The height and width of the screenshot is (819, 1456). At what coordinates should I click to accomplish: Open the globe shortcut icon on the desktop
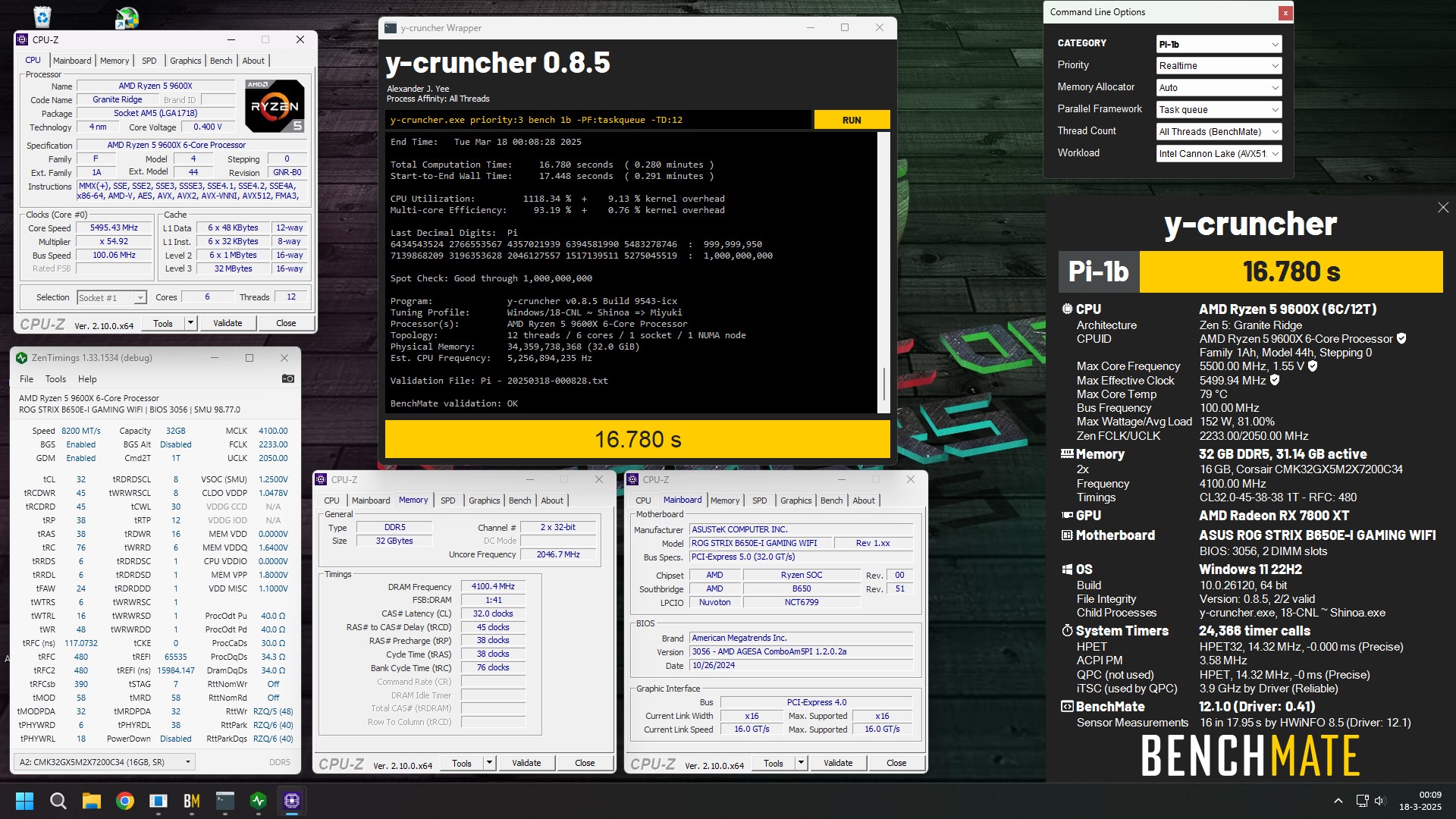pyautogui.click(x=127, y=17)
